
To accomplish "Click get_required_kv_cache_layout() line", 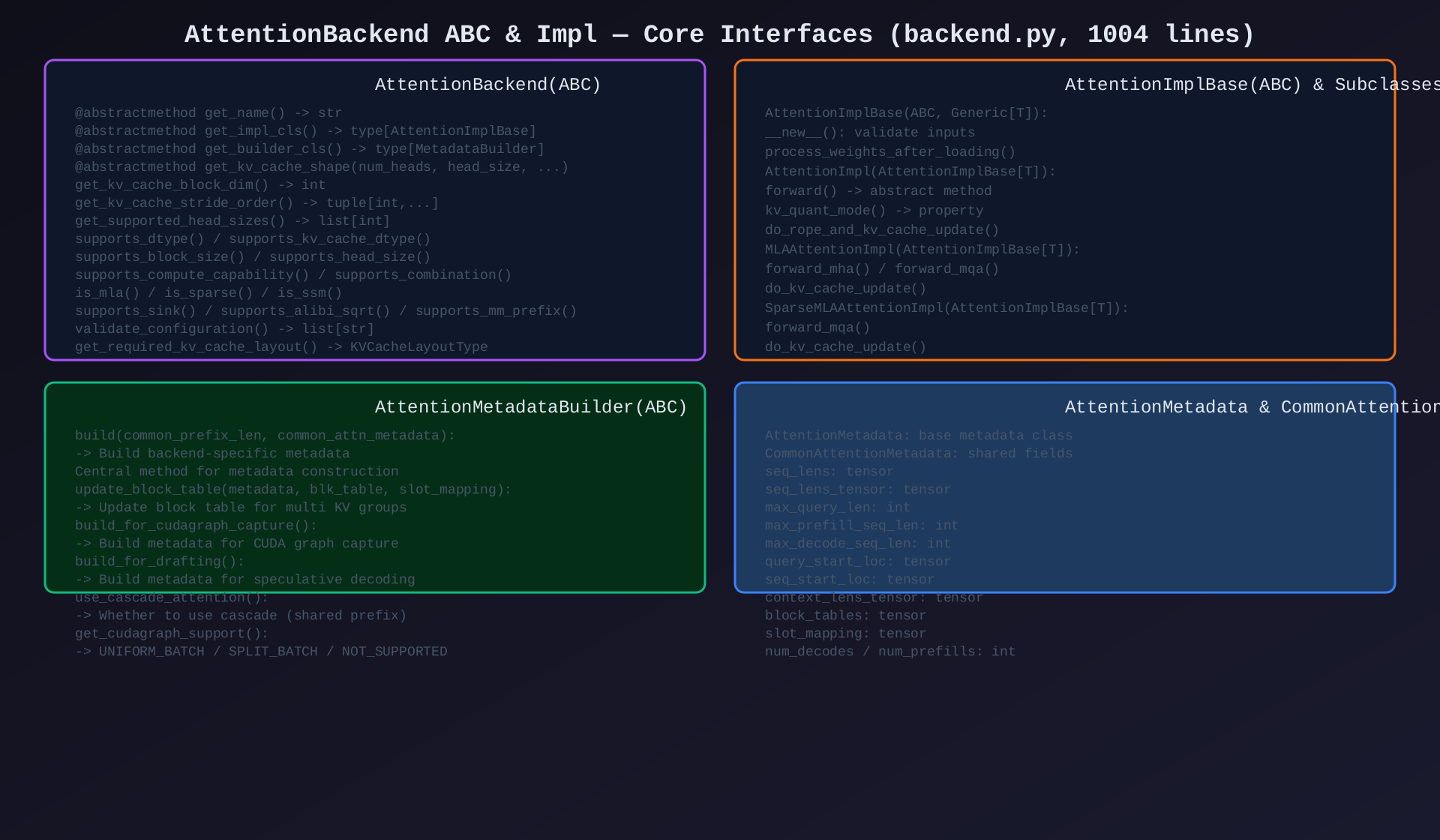I will pyautogui.click(x=281, y=347).
